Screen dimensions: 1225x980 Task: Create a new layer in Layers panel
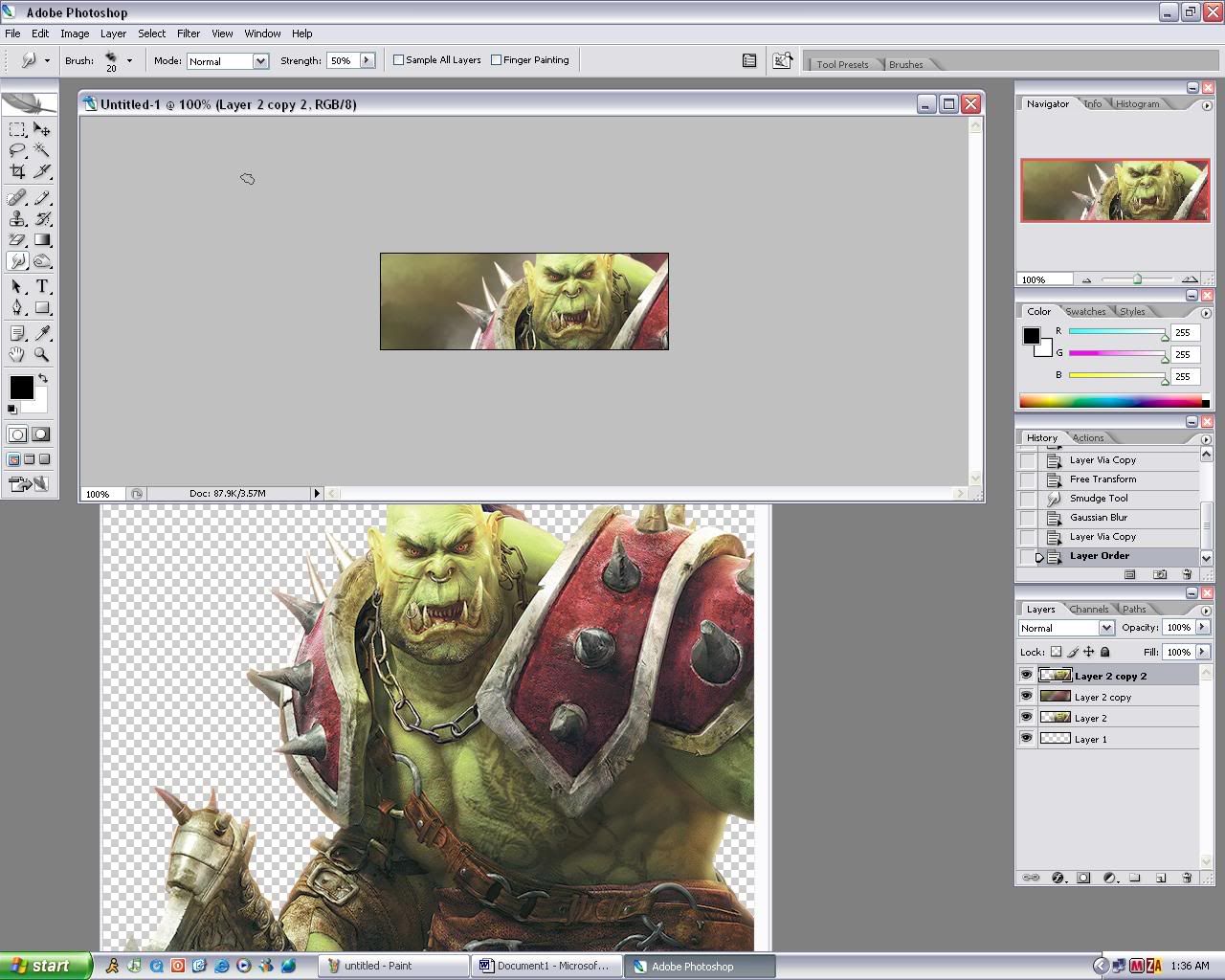[x=1161, y=878]
